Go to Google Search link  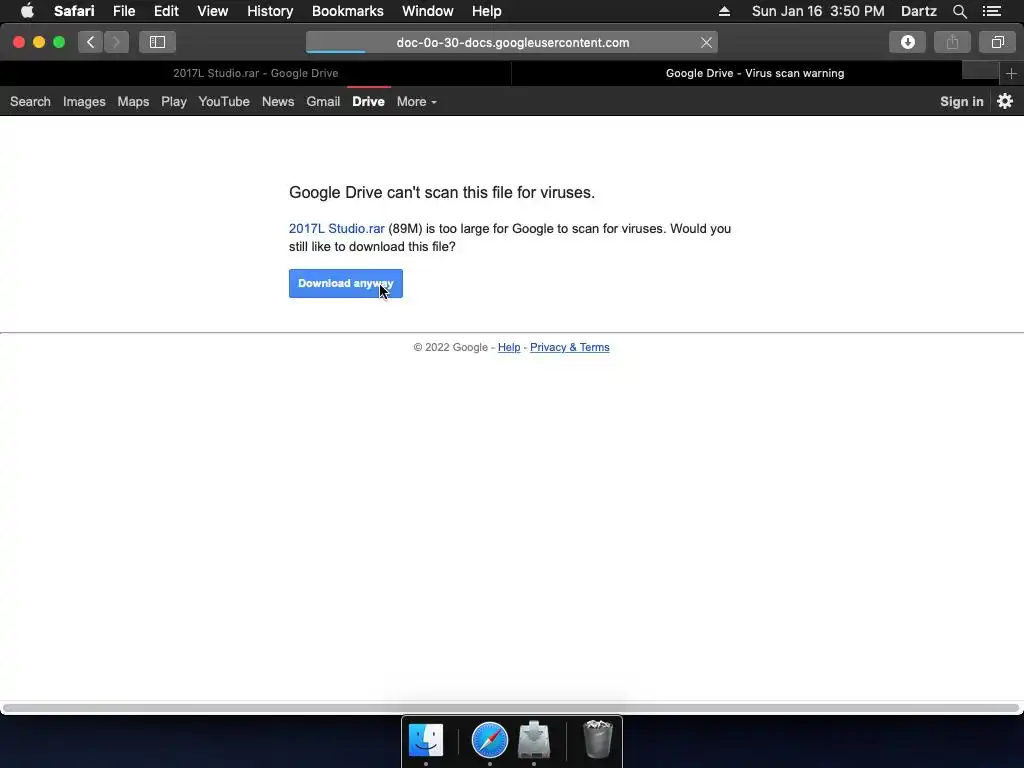[30, 101]
